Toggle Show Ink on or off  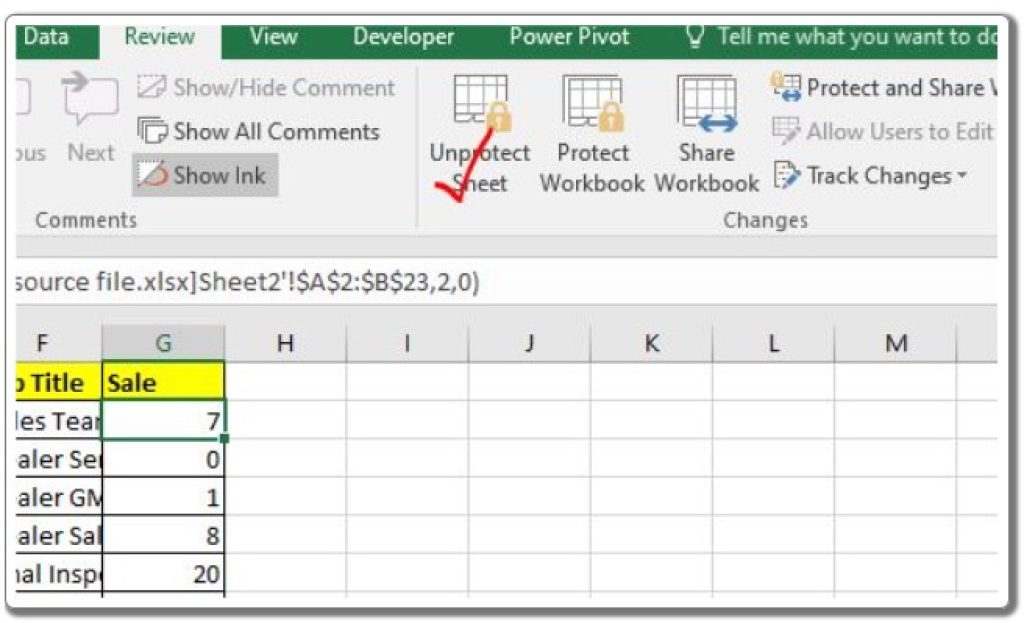pos(205,175)
